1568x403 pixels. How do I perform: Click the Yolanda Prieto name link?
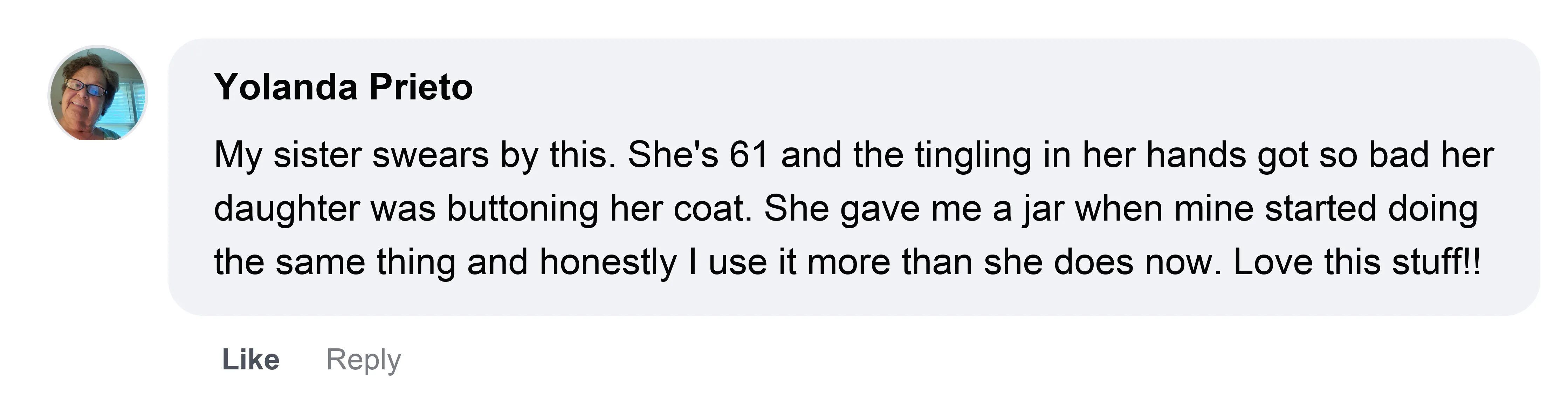[x=343, y=86]
